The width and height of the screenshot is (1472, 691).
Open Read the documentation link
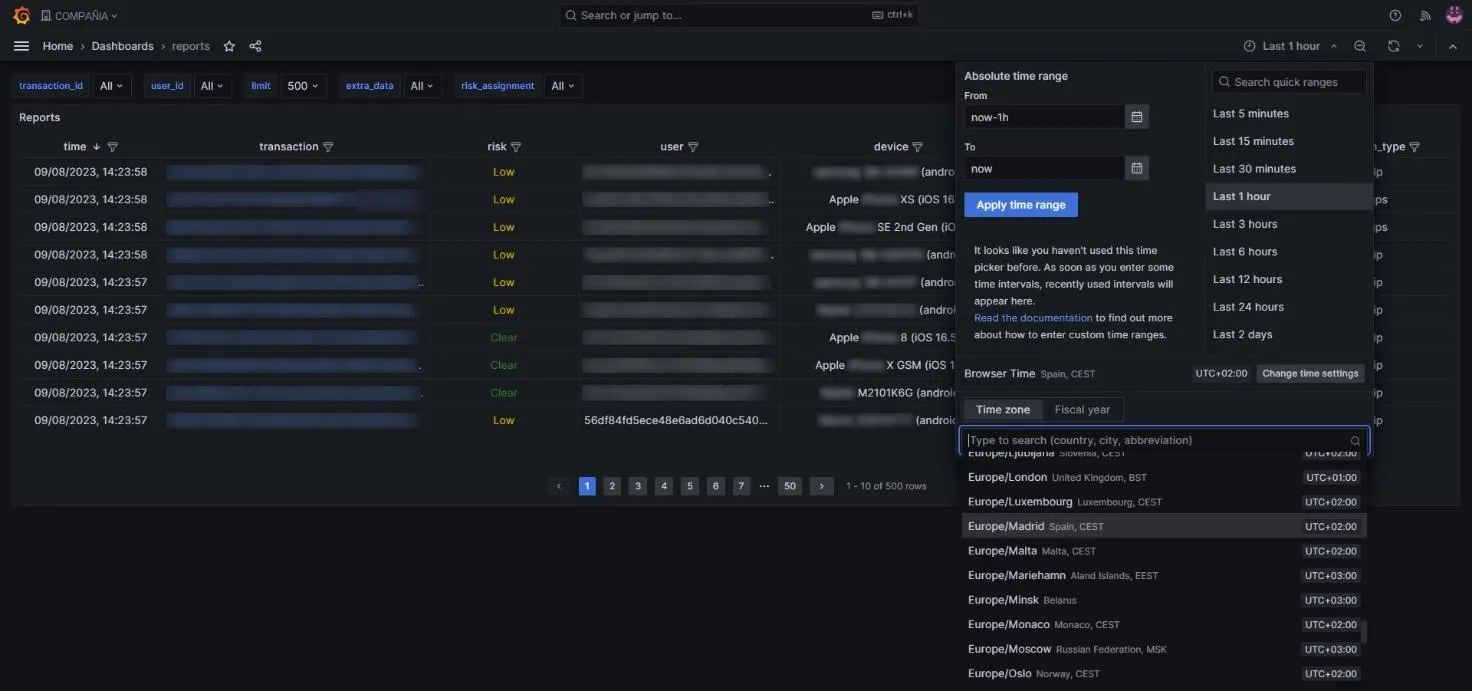pyautogui.click(x=1033, y=318)
